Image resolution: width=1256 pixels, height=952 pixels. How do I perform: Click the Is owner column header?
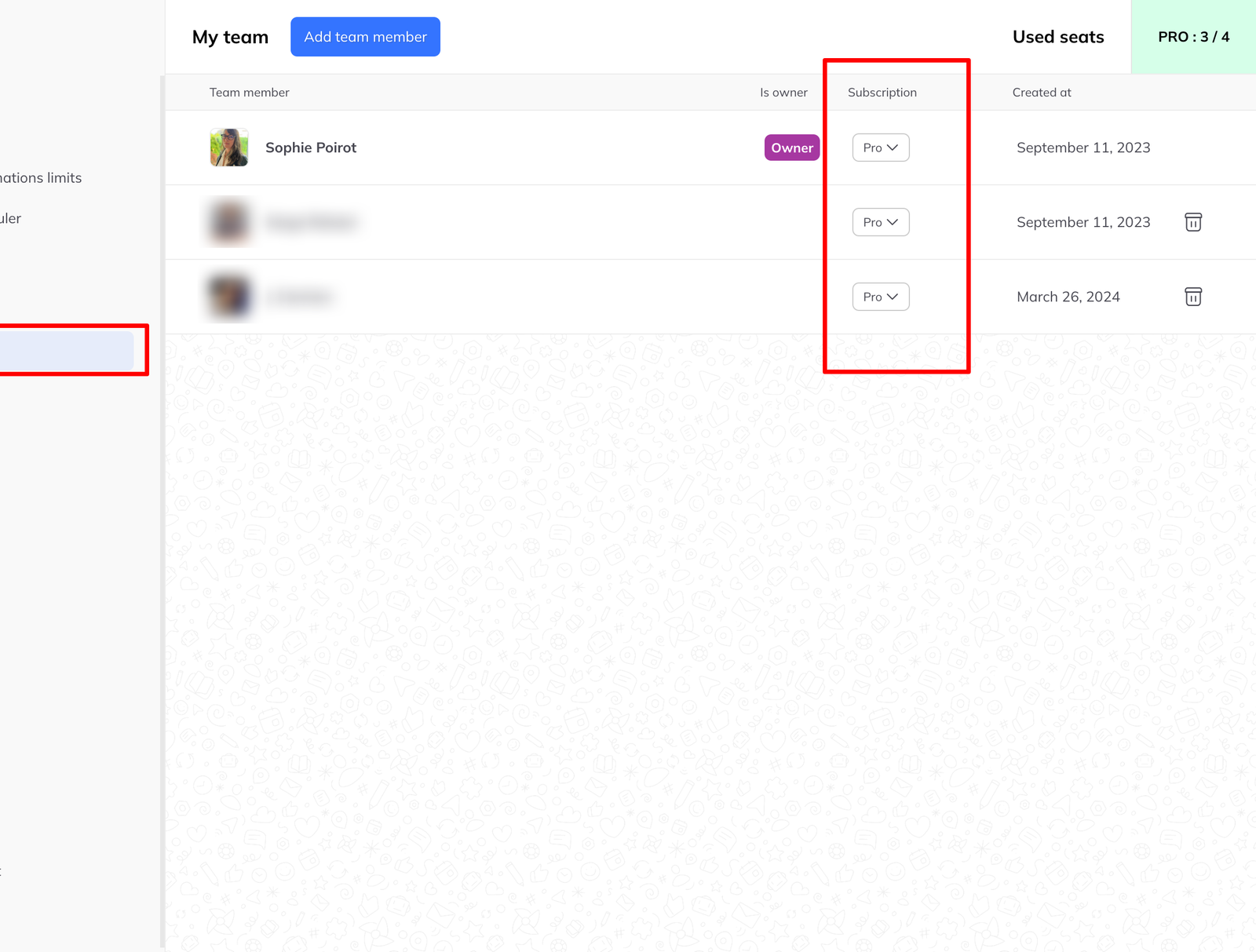point(783,93)
